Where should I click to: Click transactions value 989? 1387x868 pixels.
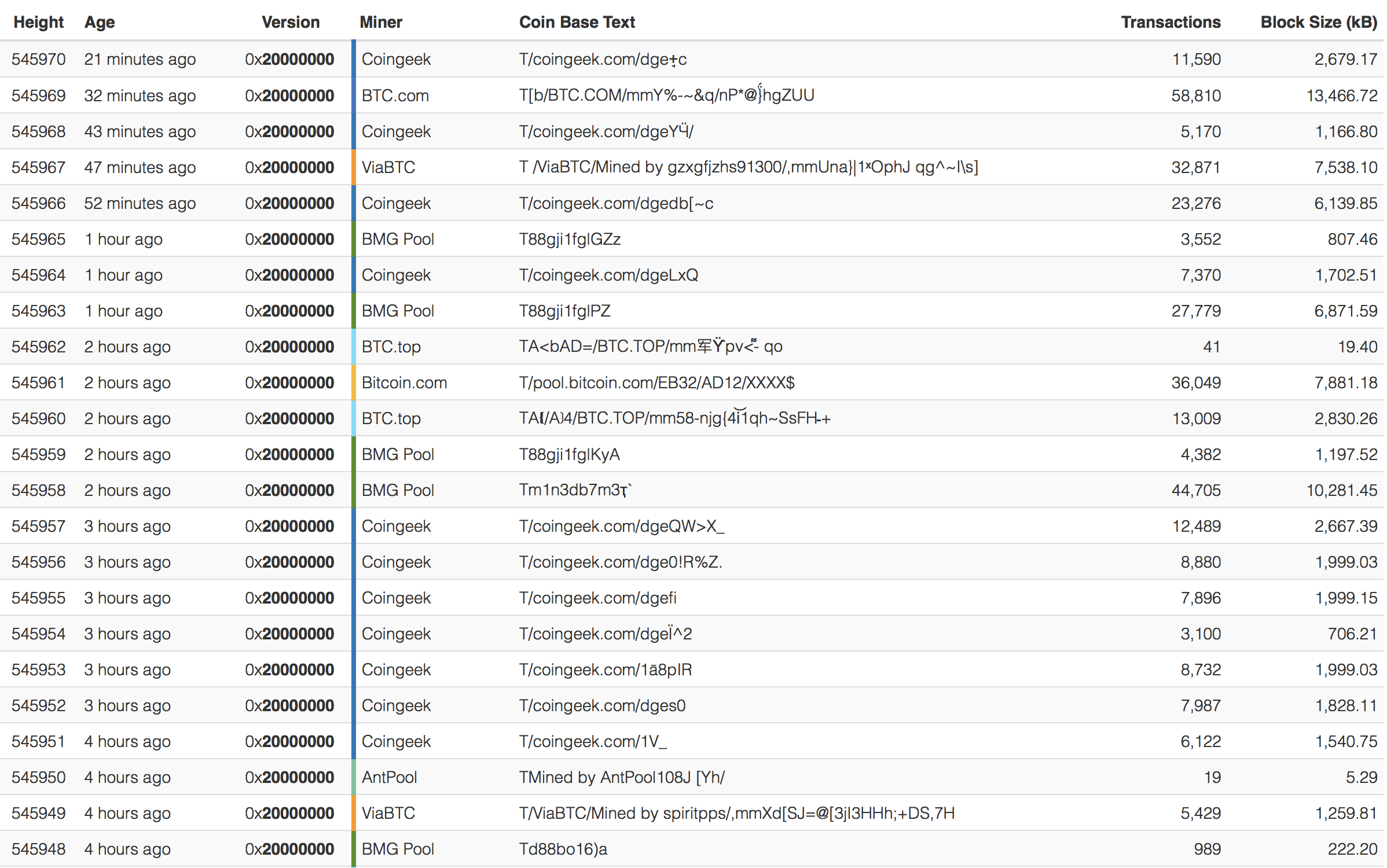tap(1208, 849)
